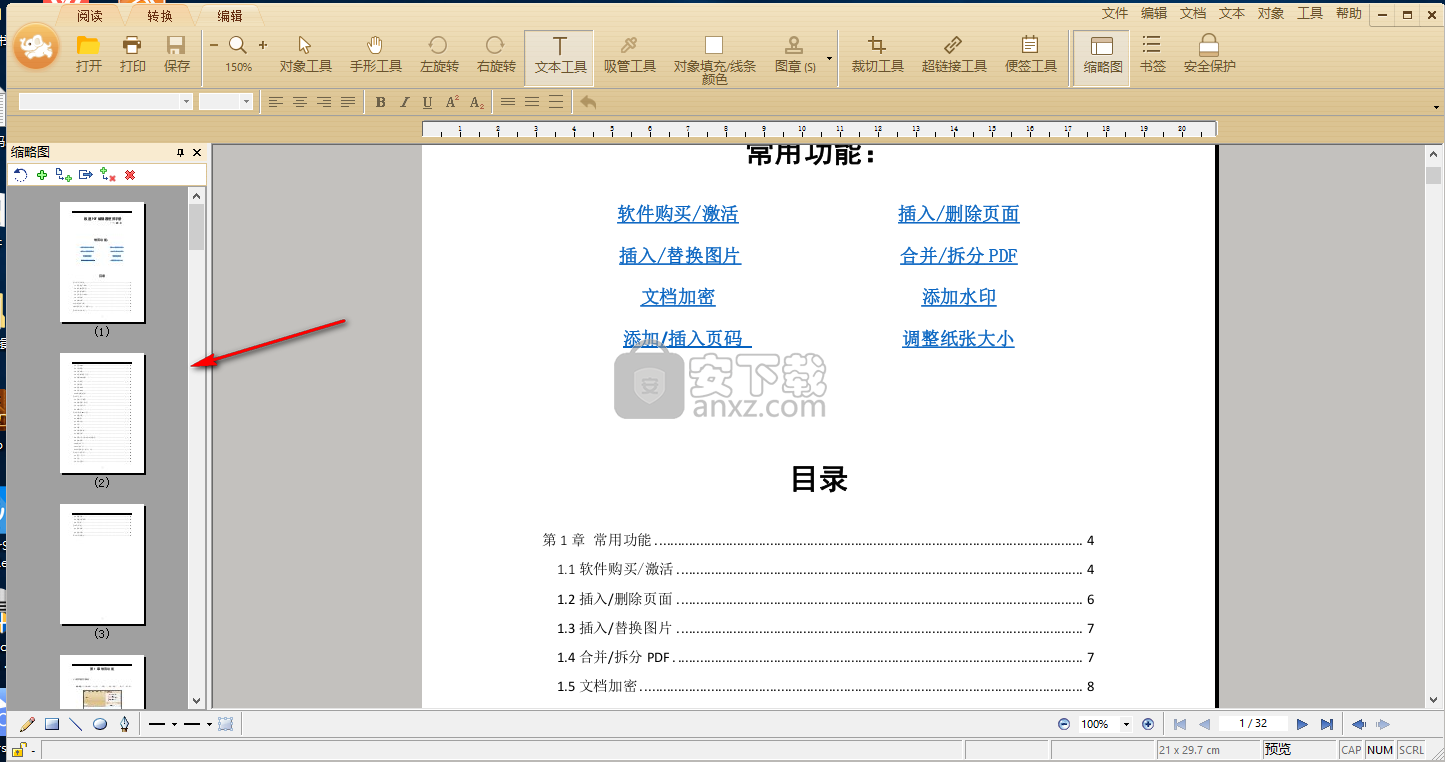Viewport: 1445px width, 762px height.
Task: Go to the next page arrow
Action: coord(1302,724)
